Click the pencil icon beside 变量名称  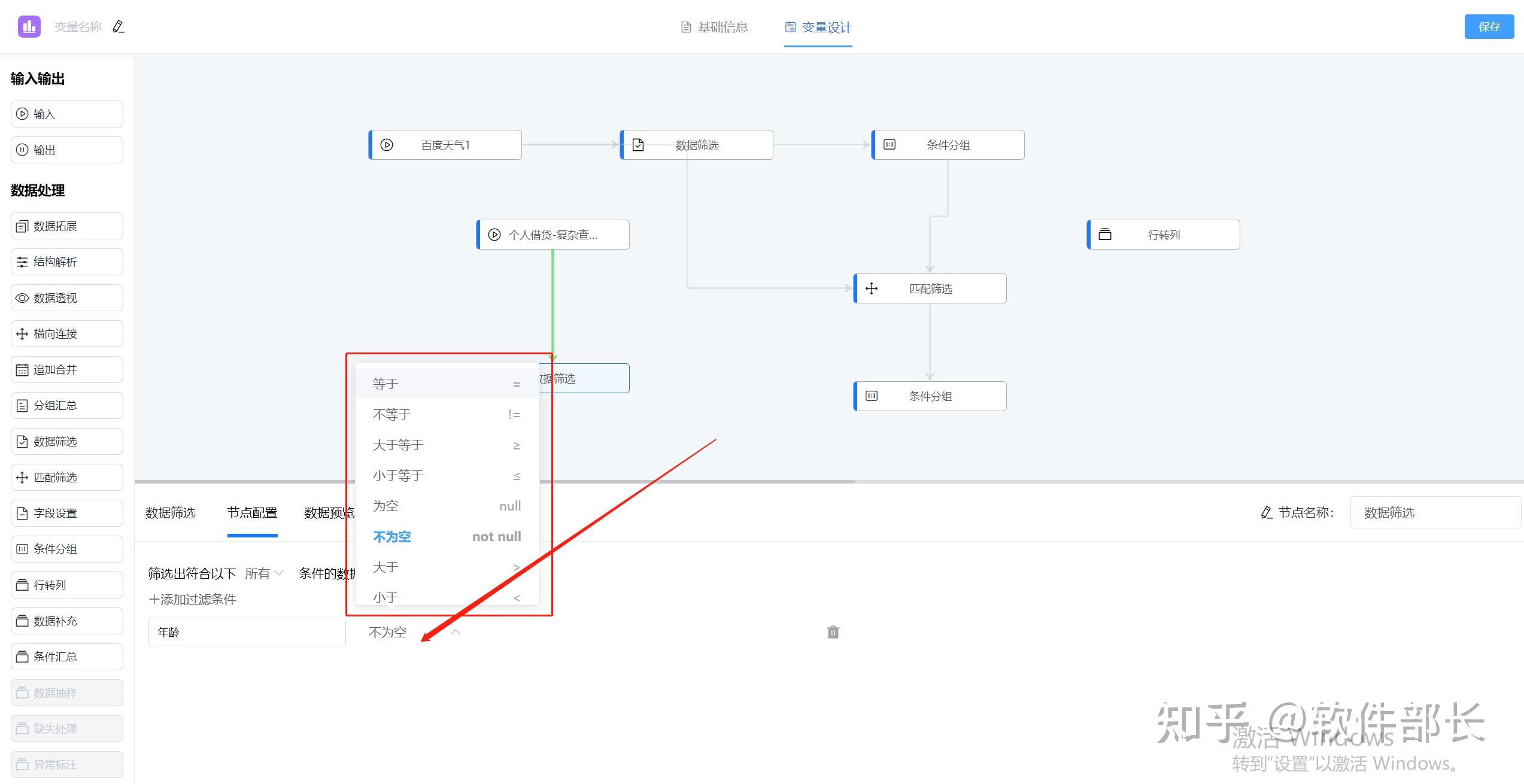point(119,27)
